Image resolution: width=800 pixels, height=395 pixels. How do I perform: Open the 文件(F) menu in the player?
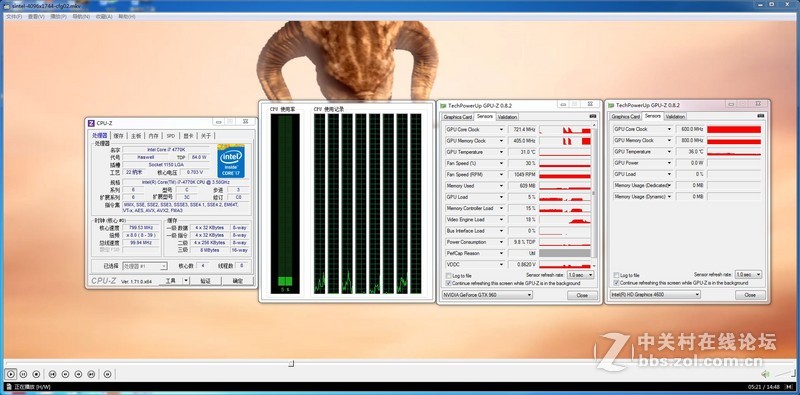[x=14, y=16]
